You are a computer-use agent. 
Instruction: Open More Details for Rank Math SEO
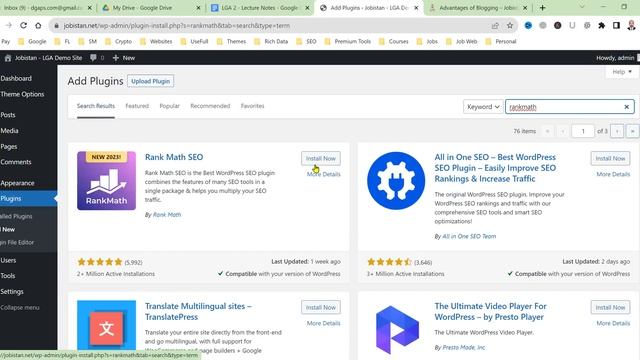324,174
